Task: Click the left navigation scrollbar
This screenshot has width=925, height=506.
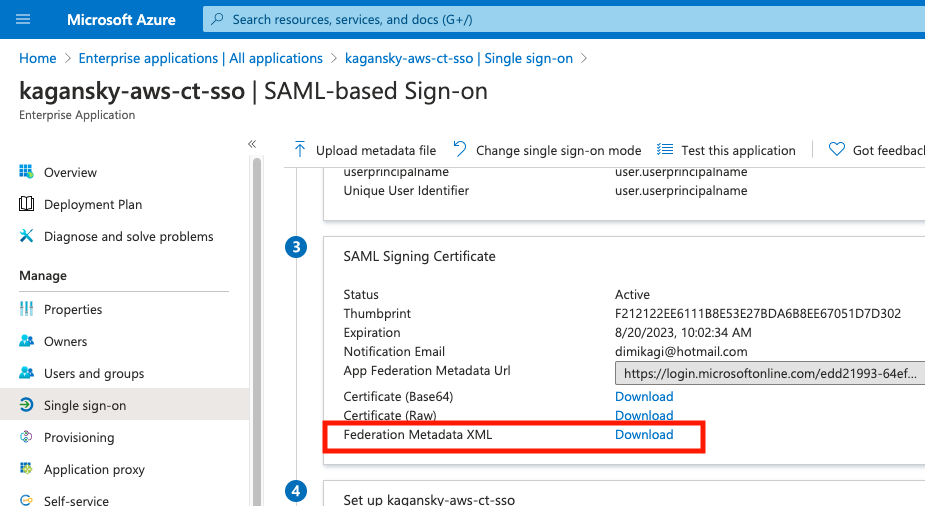Action: (257, 331)
